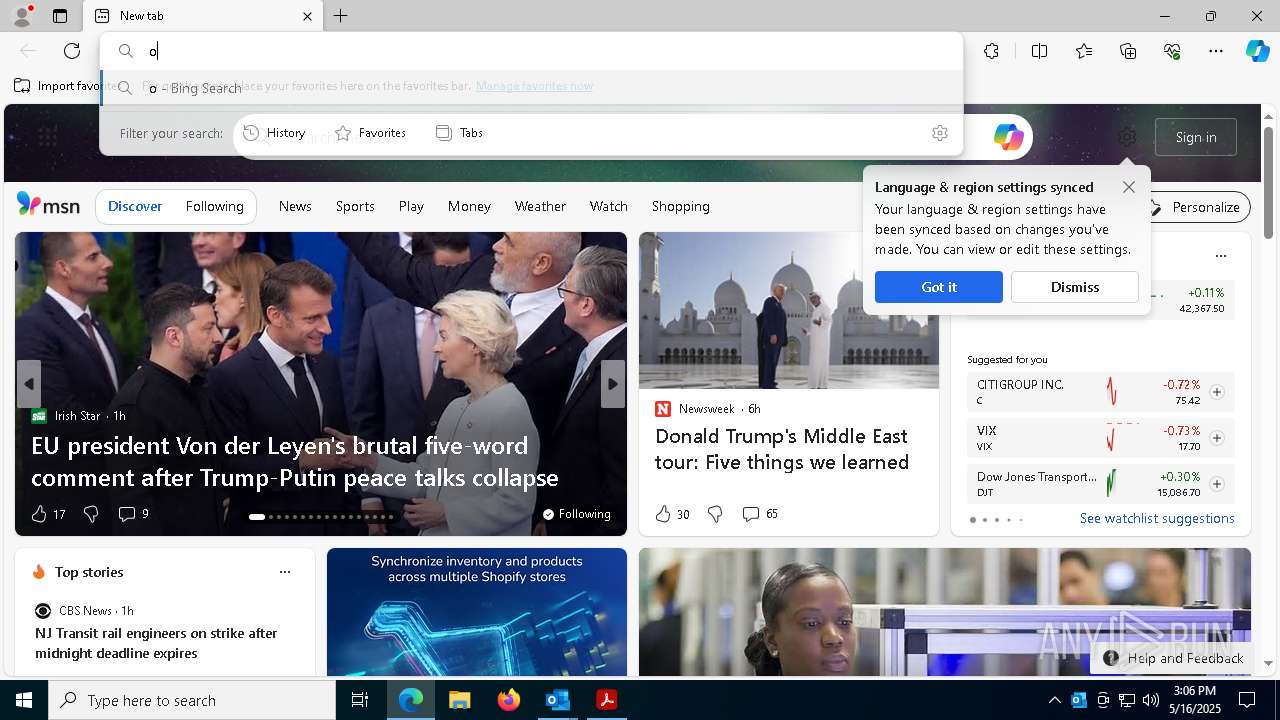Add VIX to watchlist
1280x720 pixels.
point(1217,438)
